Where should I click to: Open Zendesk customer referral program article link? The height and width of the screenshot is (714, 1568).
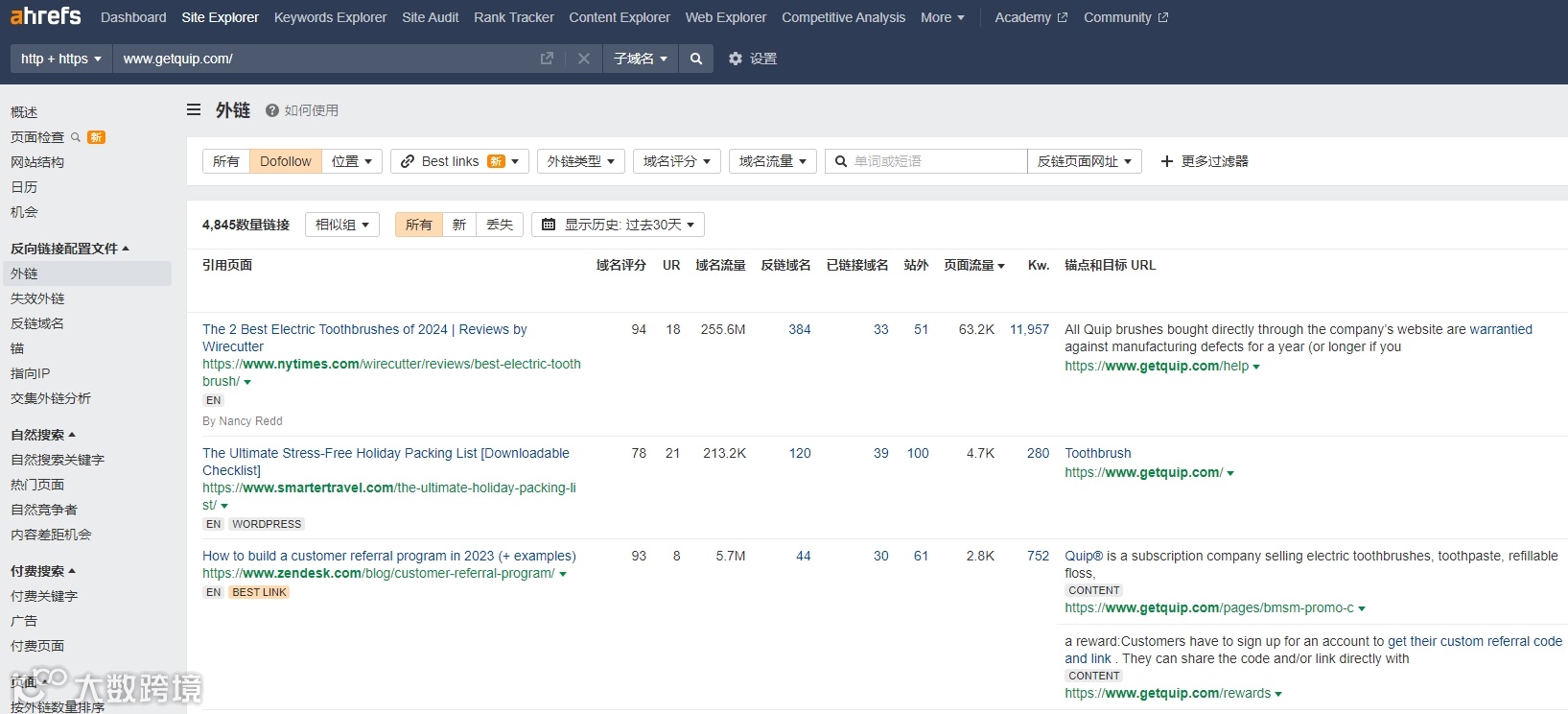(389, 556)
